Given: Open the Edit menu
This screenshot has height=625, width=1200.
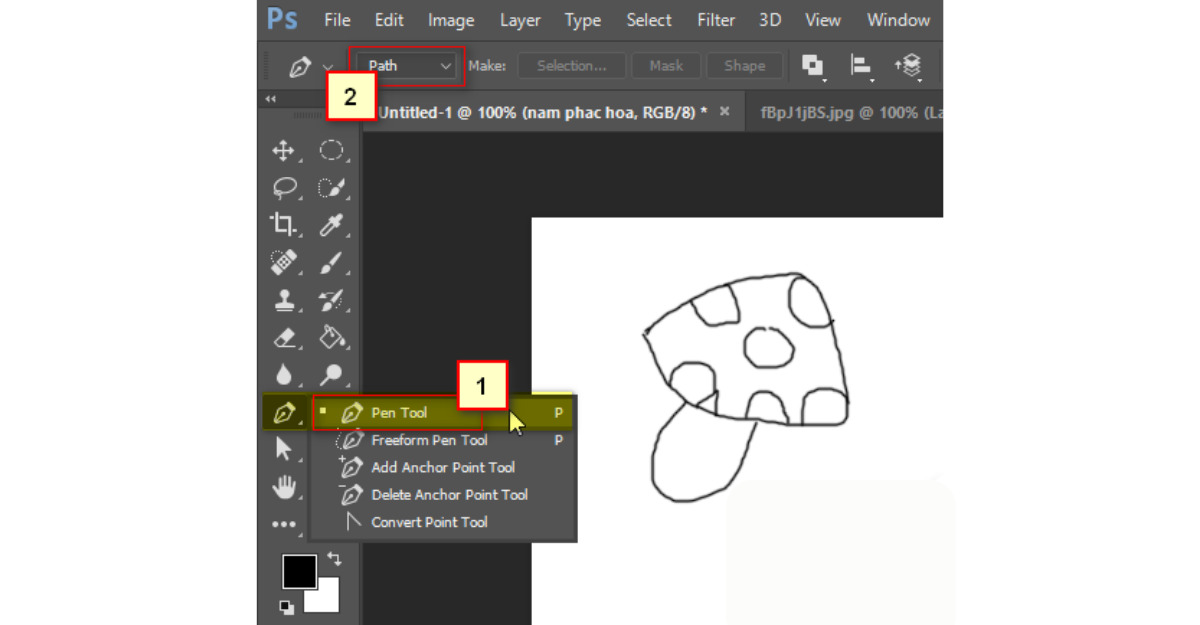Looking at the screenshot, I should [389, 20].
